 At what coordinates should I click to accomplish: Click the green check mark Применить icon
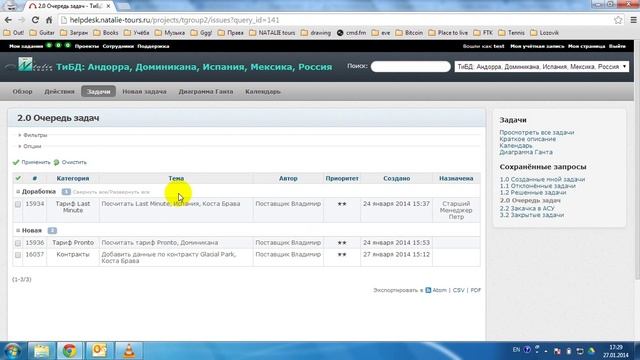pos(16,162)
